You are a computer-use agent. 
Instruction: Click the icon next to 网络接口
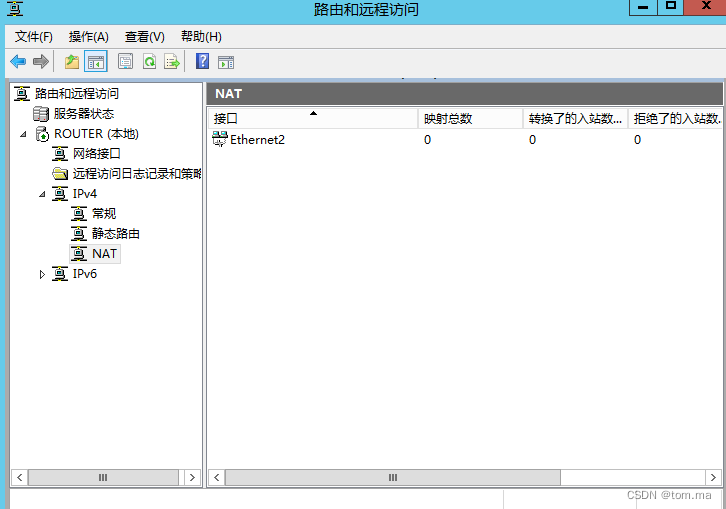60,153
